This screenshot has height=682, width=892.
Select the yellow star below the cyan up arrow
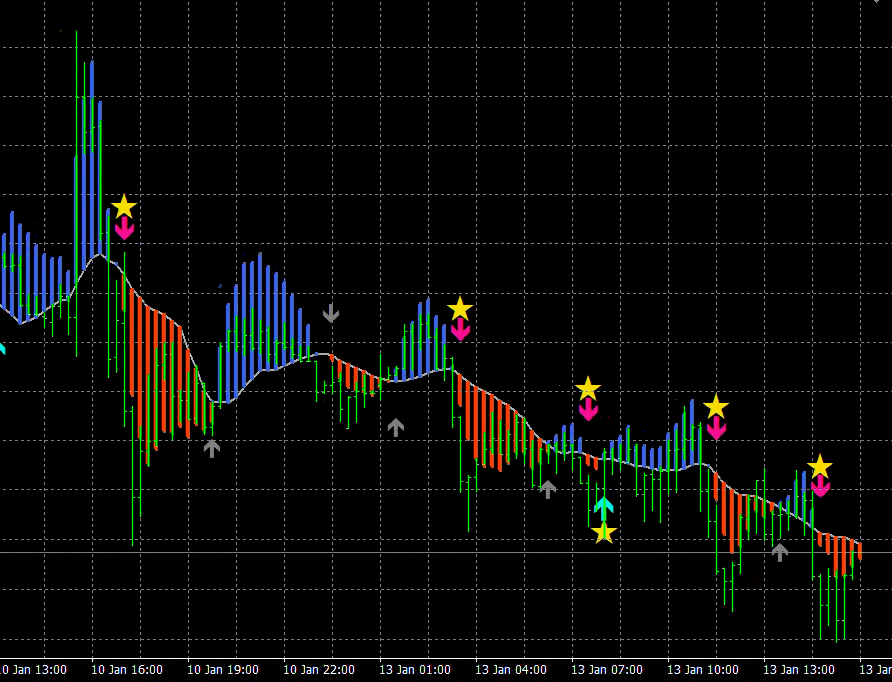pos(603,532)
